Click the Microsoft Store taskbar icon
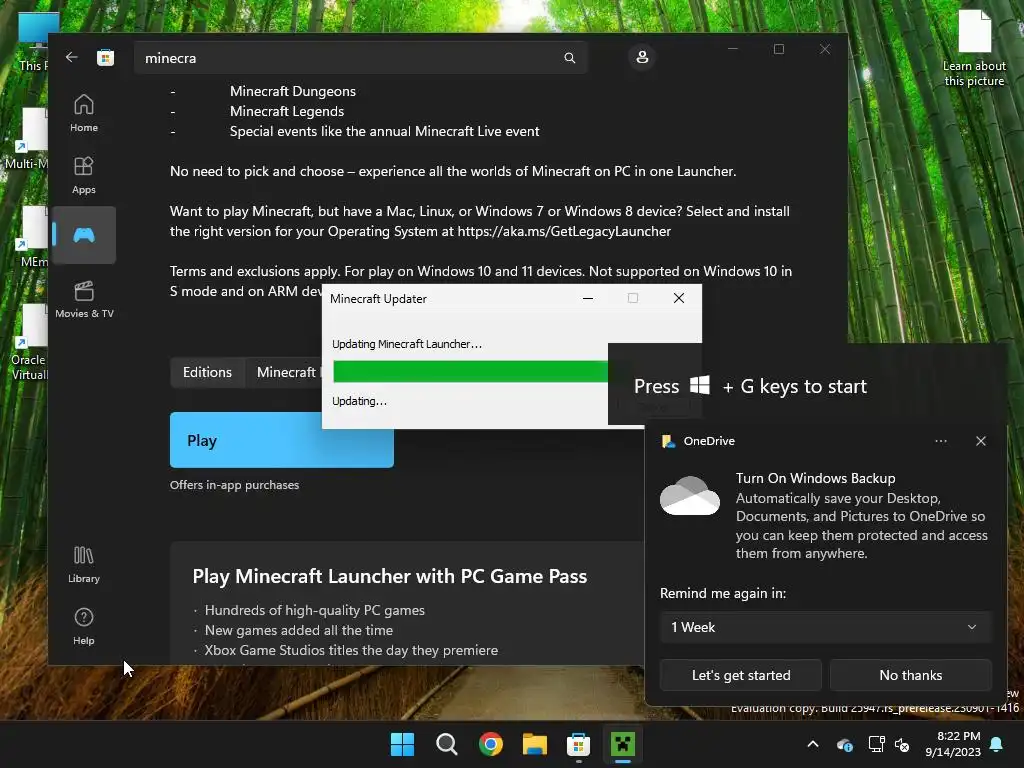The width and height of the screenshot is (1024, 768). tap(579, 744)
